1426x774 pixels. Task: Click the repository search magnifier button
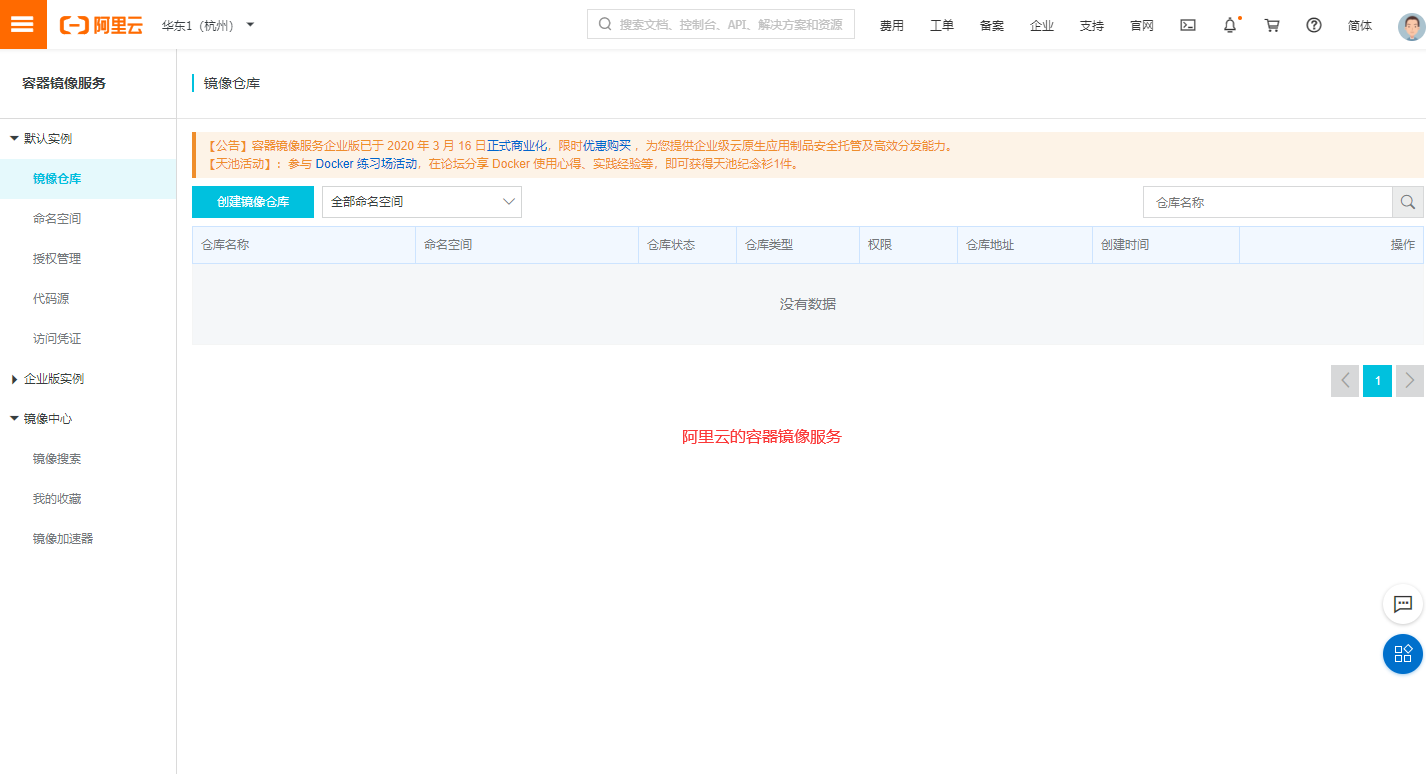pos(1408,202)
